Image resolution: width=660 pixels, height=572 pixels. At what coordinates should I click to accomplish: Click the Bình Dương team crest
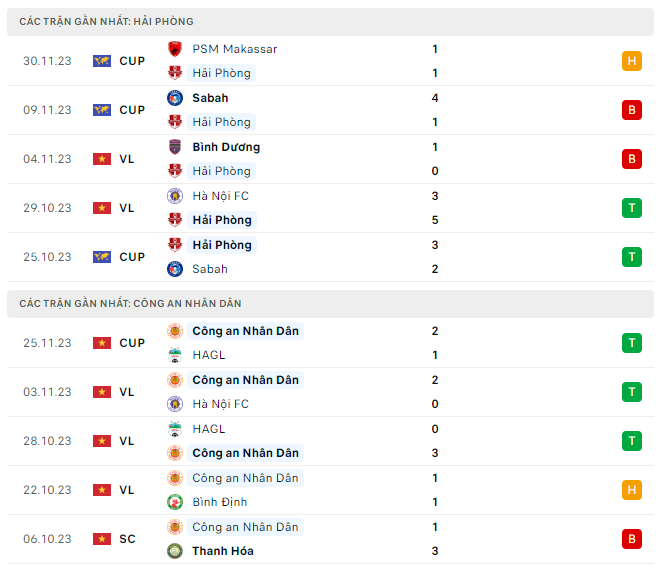coord(175,147)
